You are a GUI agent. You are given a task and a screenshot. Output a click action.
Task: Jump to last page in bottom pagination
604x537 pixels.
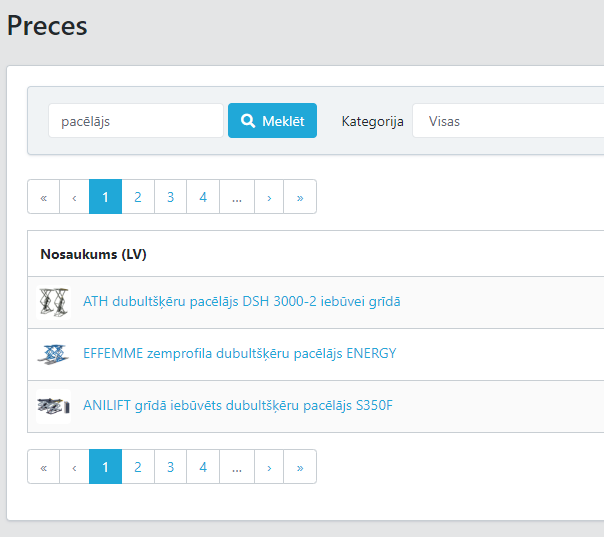point(300,467)
